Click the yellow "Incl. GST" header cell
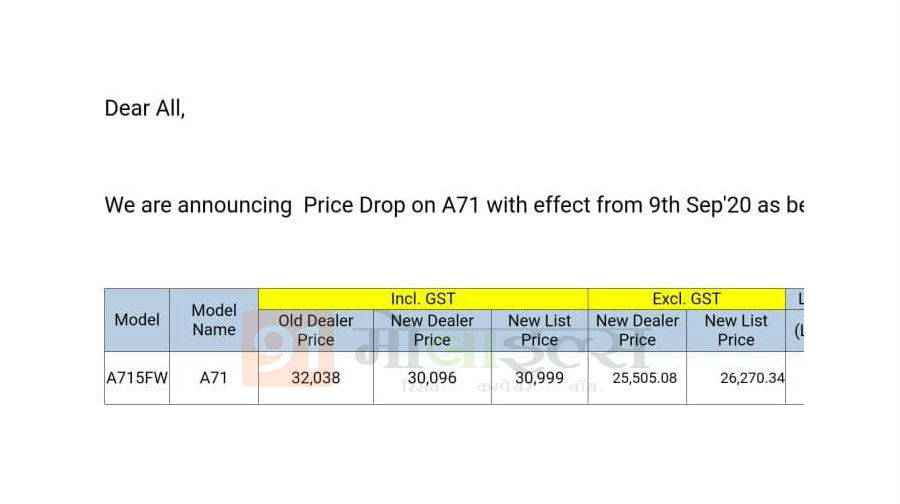 (422, 299)
